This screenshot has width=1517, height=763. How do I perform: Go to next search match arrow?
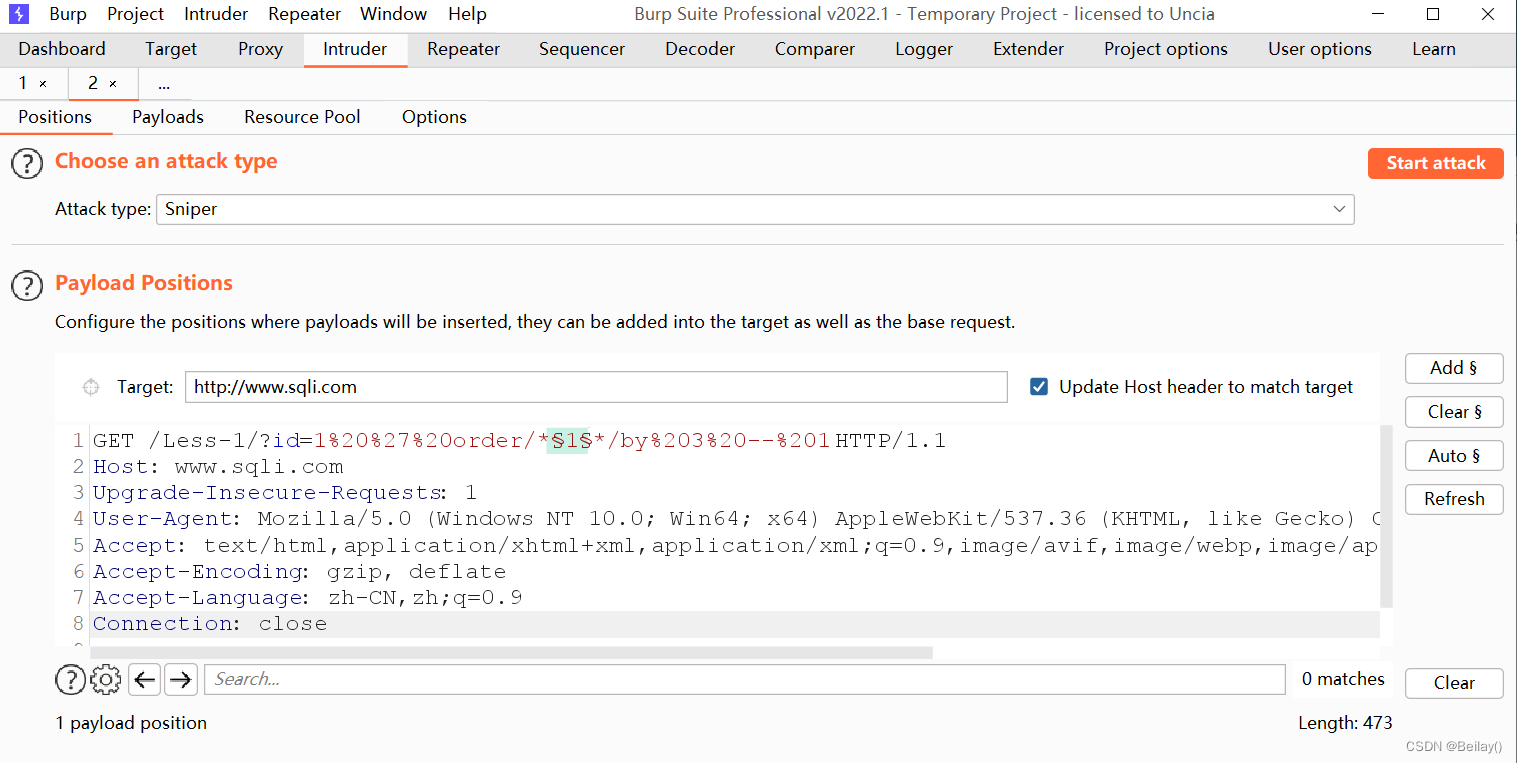180,680
